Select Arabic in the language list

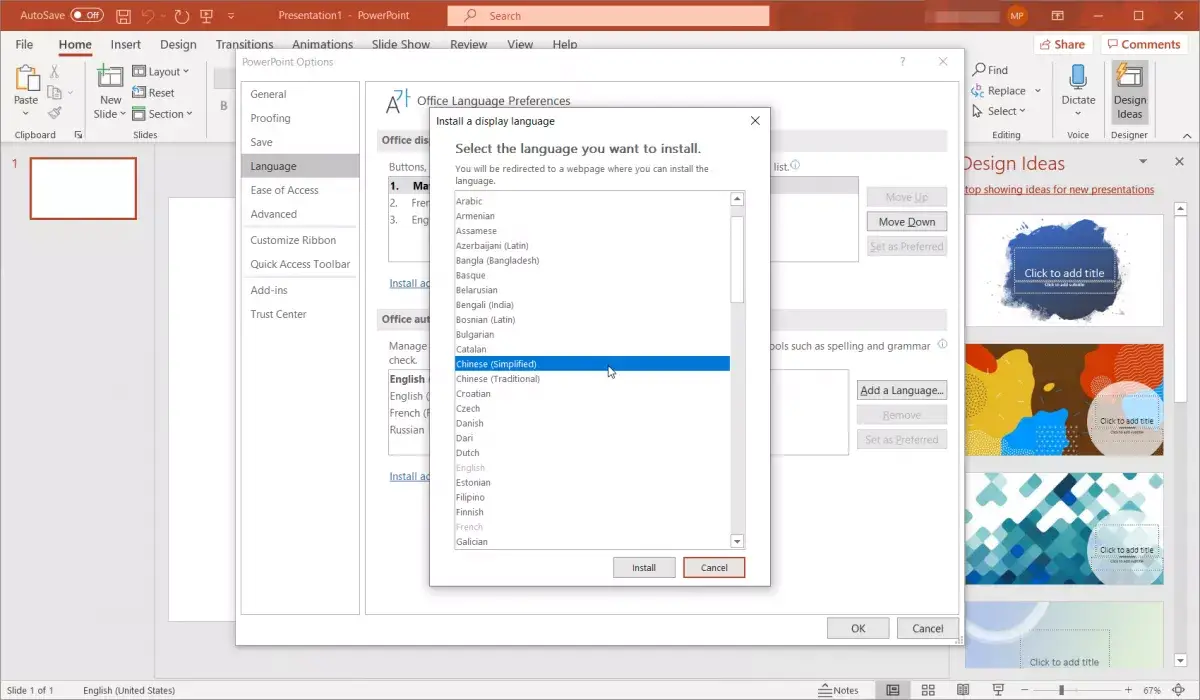point(592,201)
